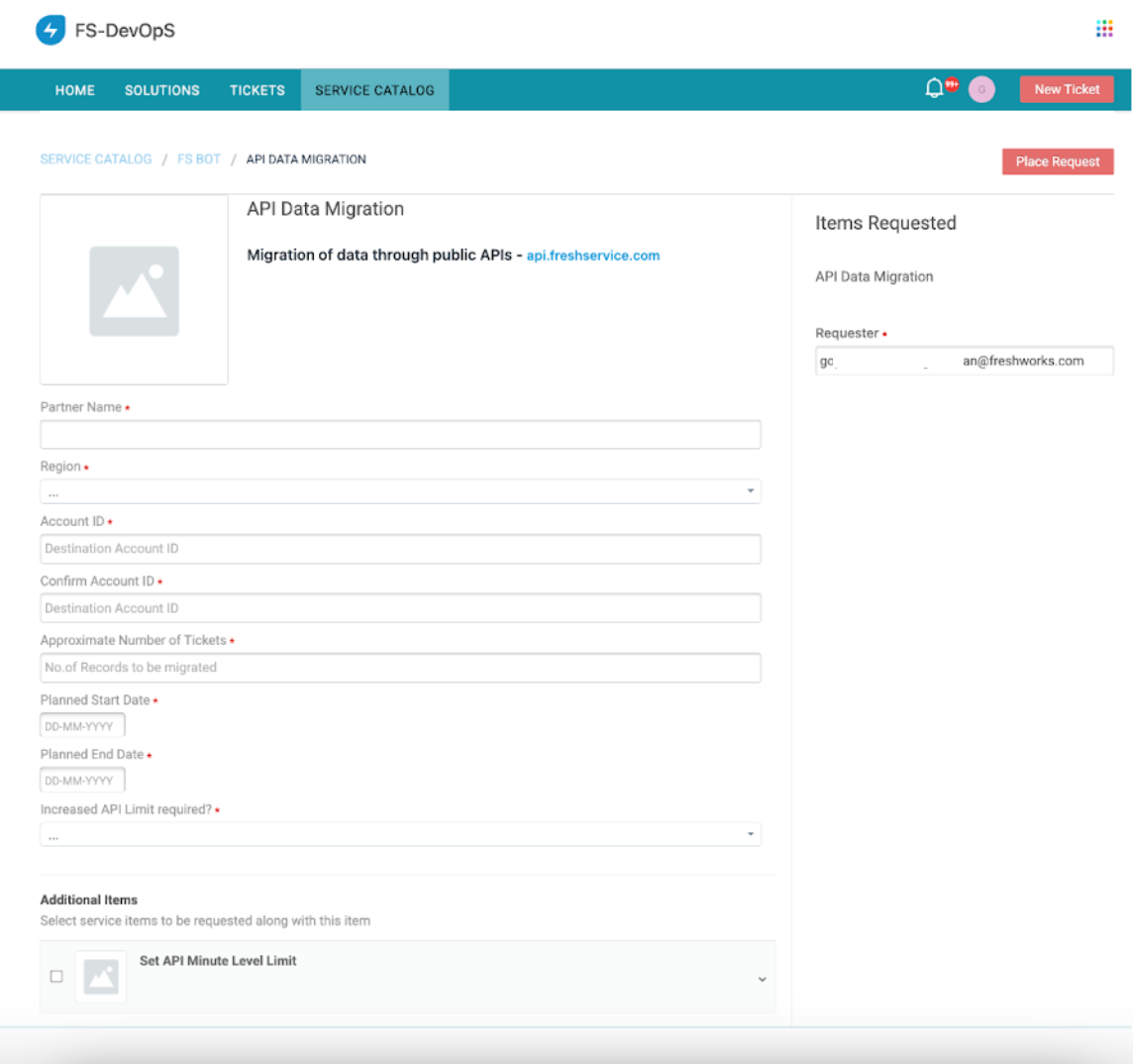This screenshot has height=1064, width=1133.
Task: Follow the FS BOT breadcrumb link
Action: [x=199, y=160]
